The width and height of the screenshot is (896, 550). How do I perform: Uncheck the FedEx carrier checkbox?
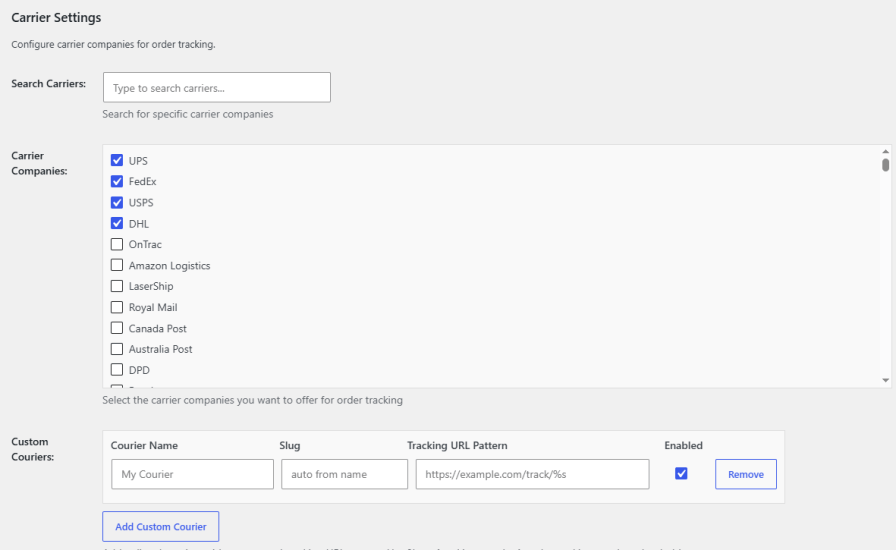(117, 181)
